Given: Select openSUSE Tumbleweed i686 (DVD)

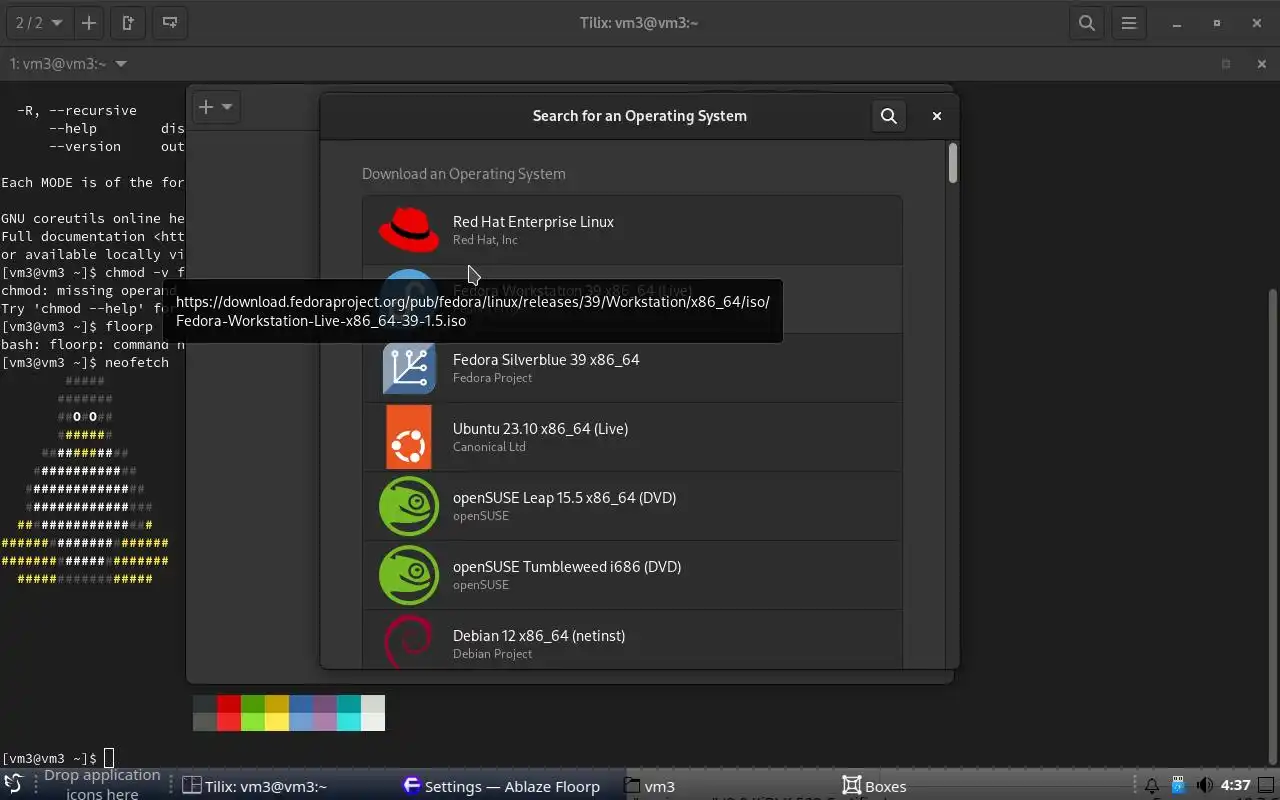Looking at the screenshot, I should click(633, 575).
